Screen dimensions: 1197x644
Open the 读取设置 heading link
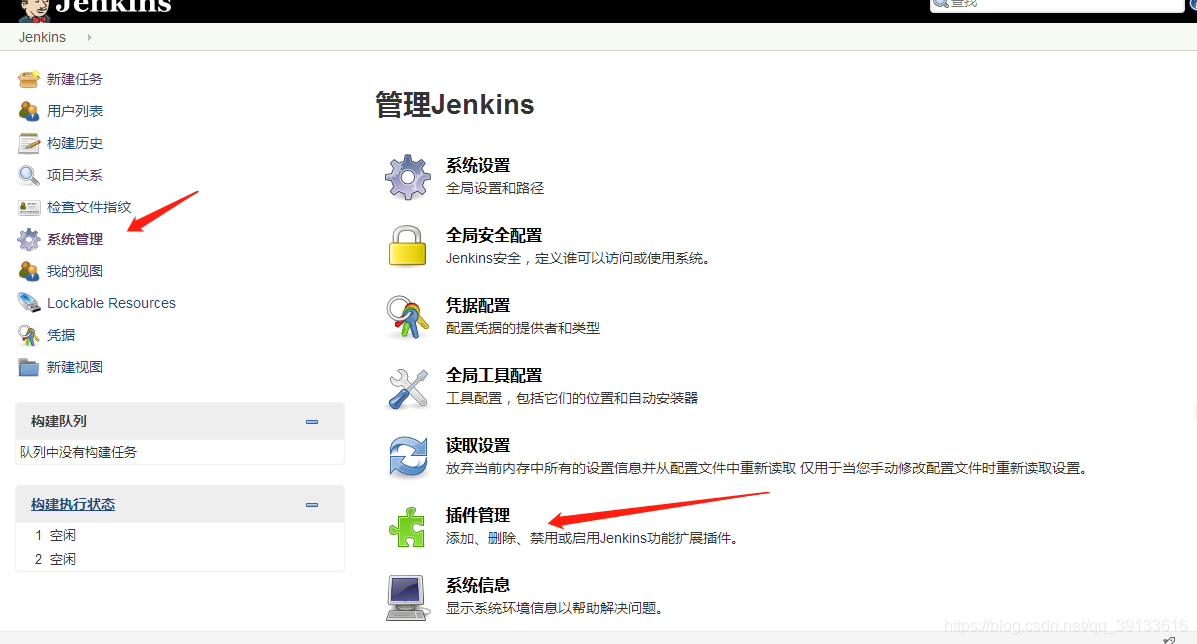coord(478,446)
